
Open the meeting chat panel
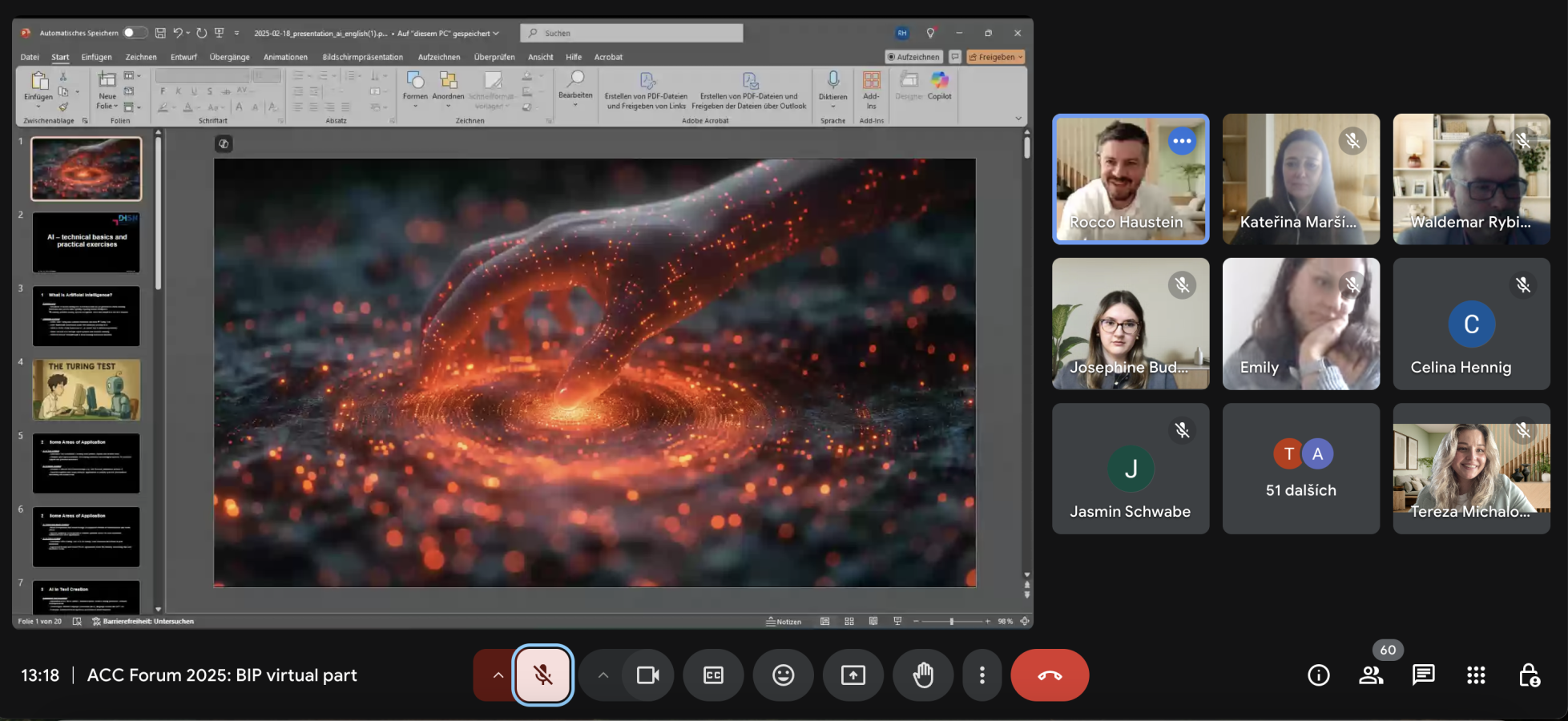(1423, 675)
